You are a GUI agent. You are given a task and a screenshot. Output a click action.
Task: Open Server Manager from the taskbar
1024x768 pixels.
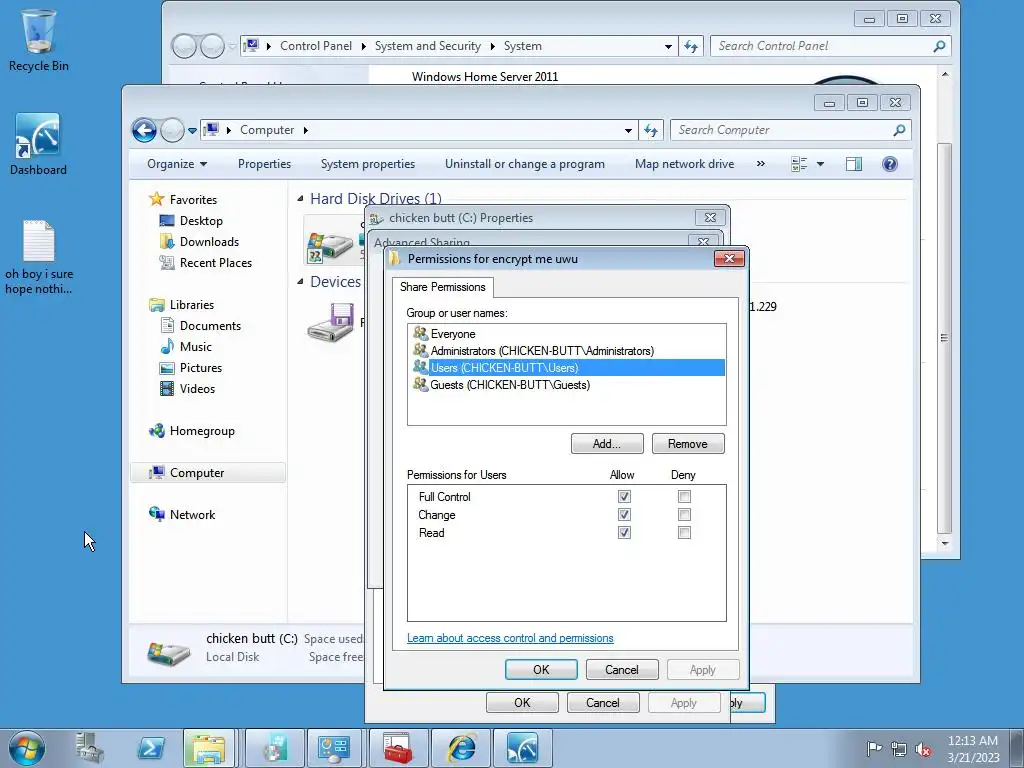[89, 748]
